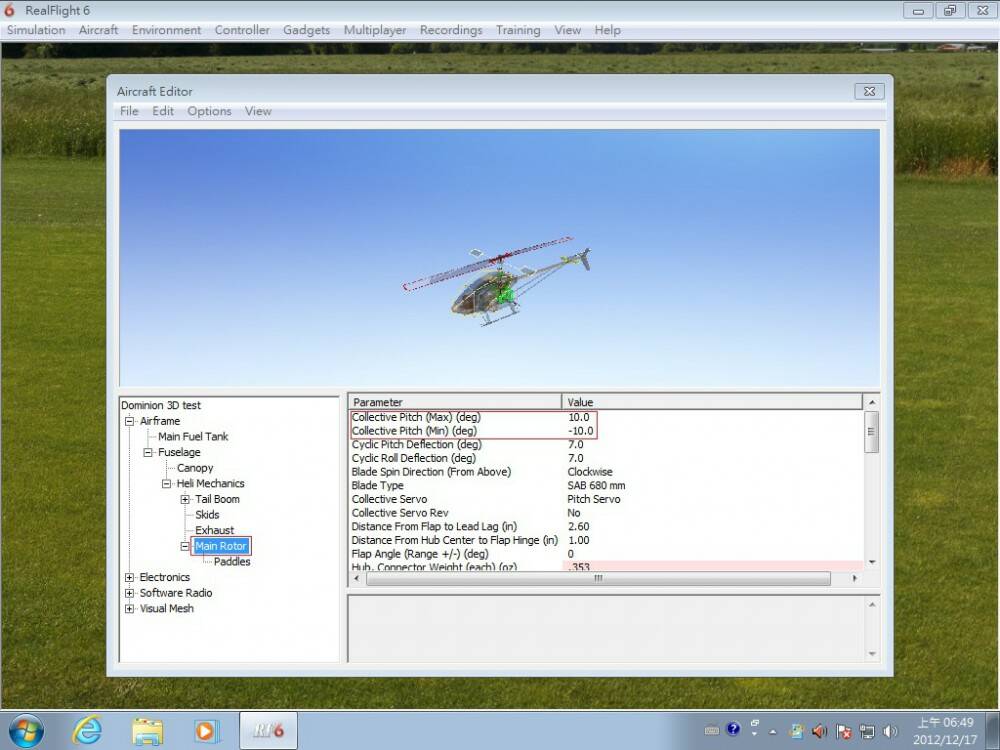Collapse the Heli Mechanics node
Screen dimensions: 1000x750
point(166,483)
